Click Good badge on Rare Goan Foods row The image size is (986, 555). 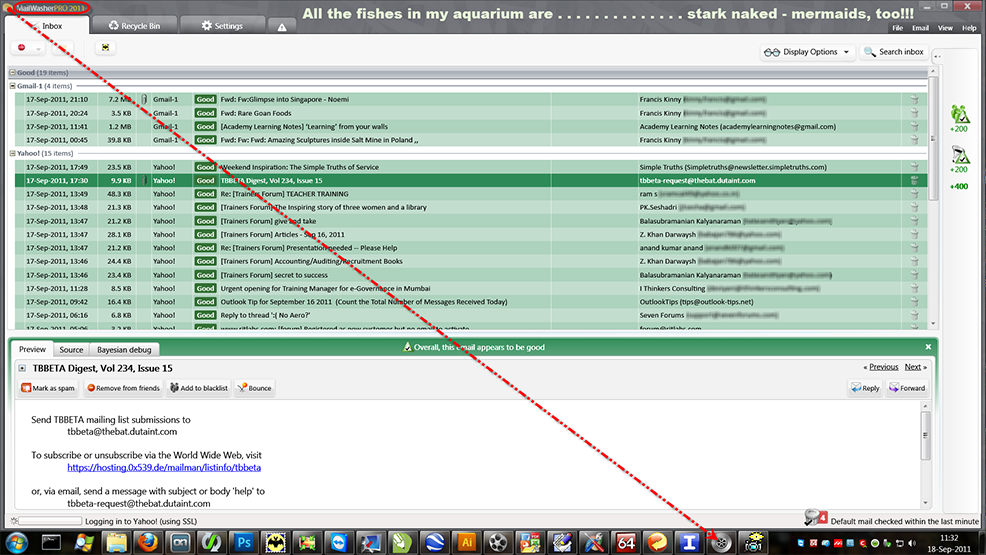click(205, 113)
